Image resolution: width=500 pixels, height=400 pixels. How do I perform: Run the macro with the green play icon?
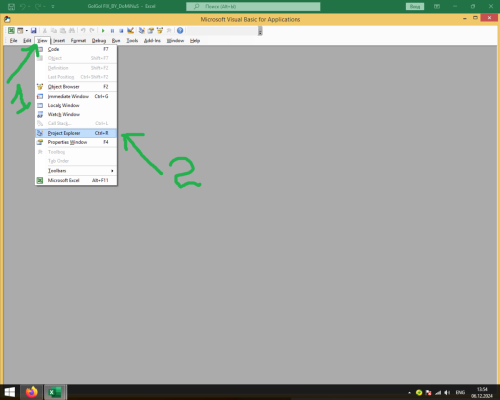tap(103, 31)
